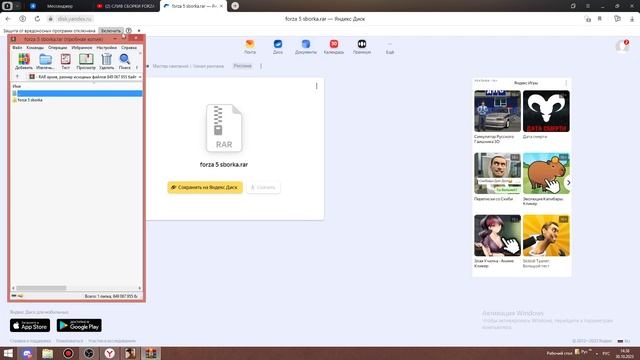
Task: Reload the browser page
Action: click(x=37, y=19)
